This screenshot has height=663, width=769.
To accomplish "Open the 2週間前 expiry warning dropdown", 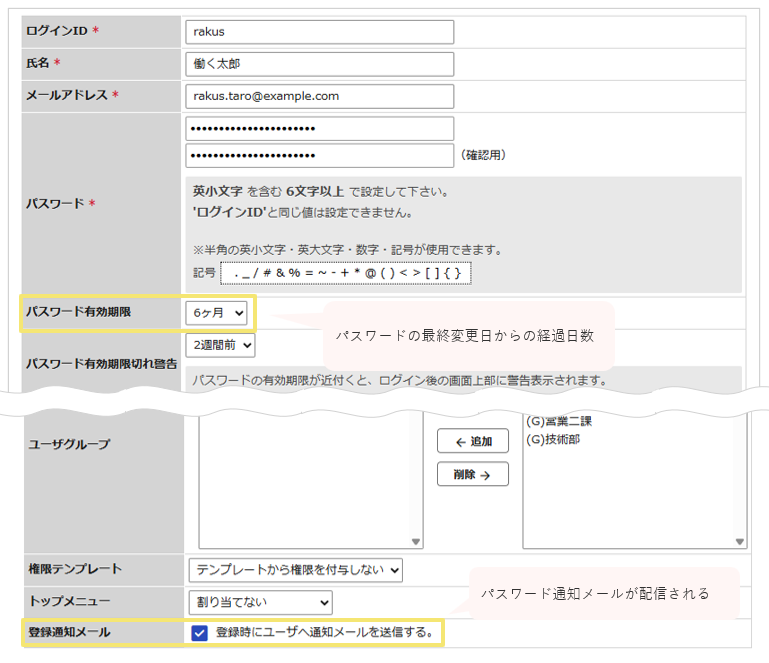I will pos(220,345).
